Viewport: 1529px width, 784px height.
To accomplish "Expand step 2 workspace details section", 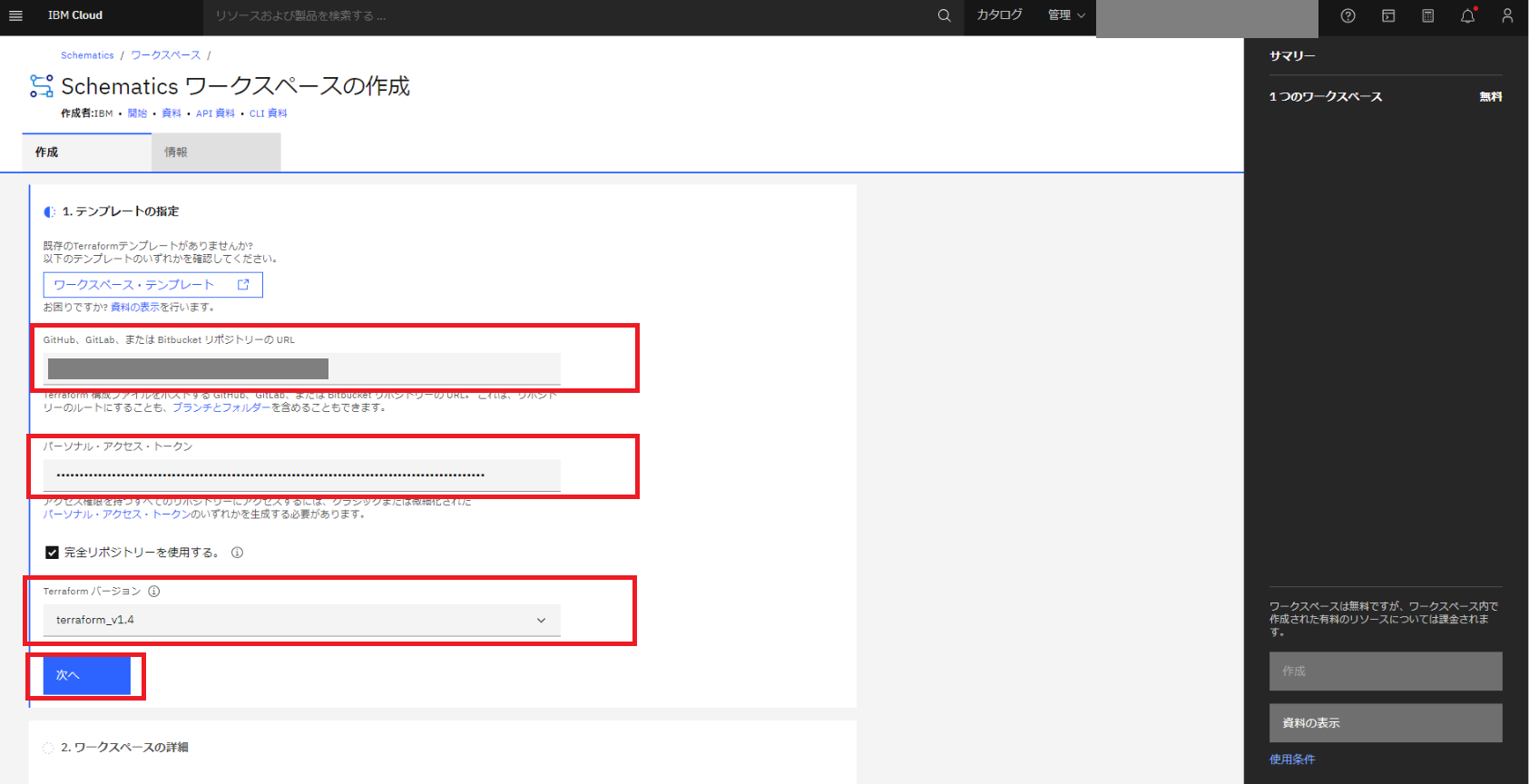I will (125, 748).
